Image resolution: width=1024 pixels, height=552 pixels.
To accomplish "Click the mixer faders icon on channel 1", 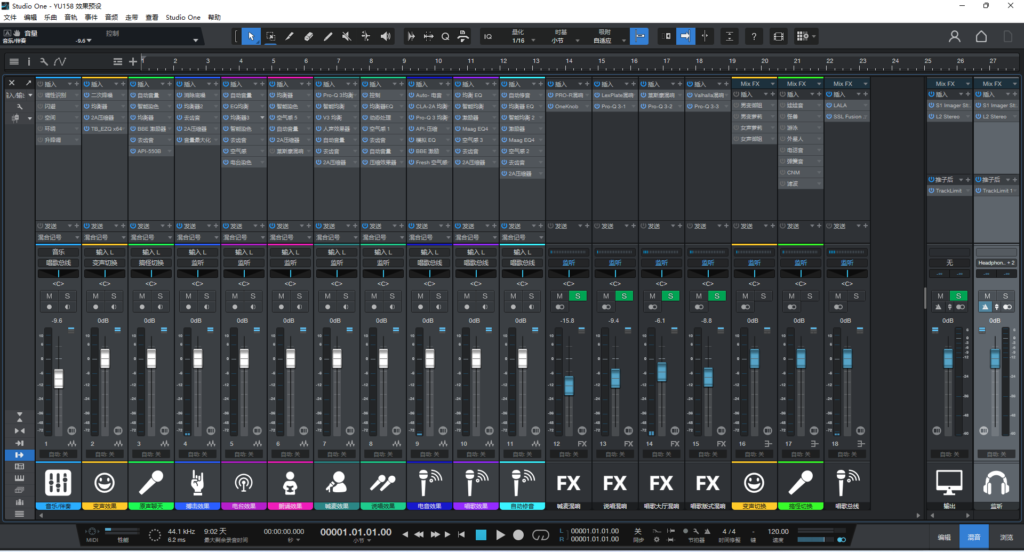I will pos(58,483).
